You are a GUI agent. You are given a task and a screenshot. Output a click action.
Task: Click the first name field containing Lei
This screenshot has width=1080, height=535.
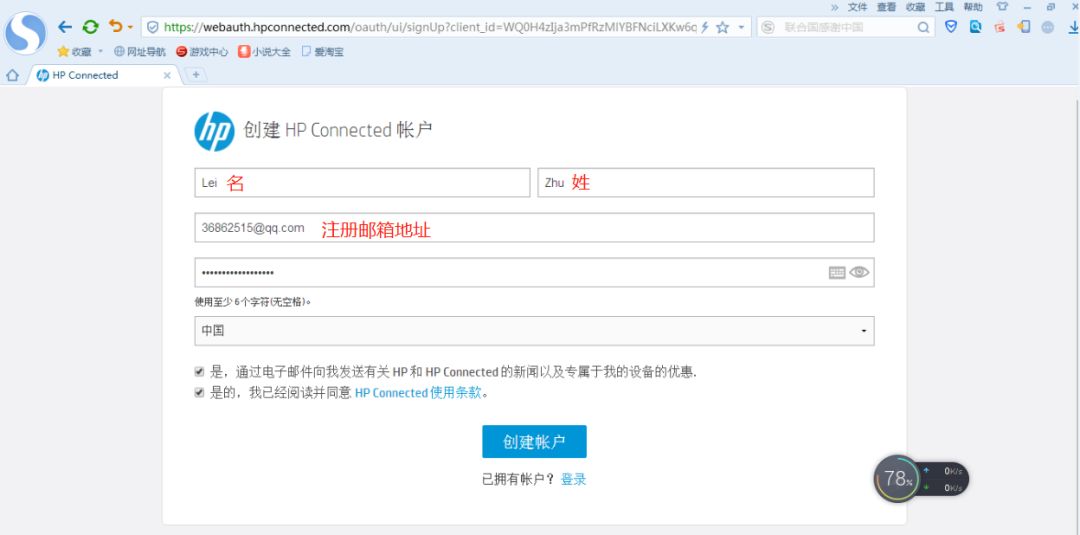tap(362, 182)
